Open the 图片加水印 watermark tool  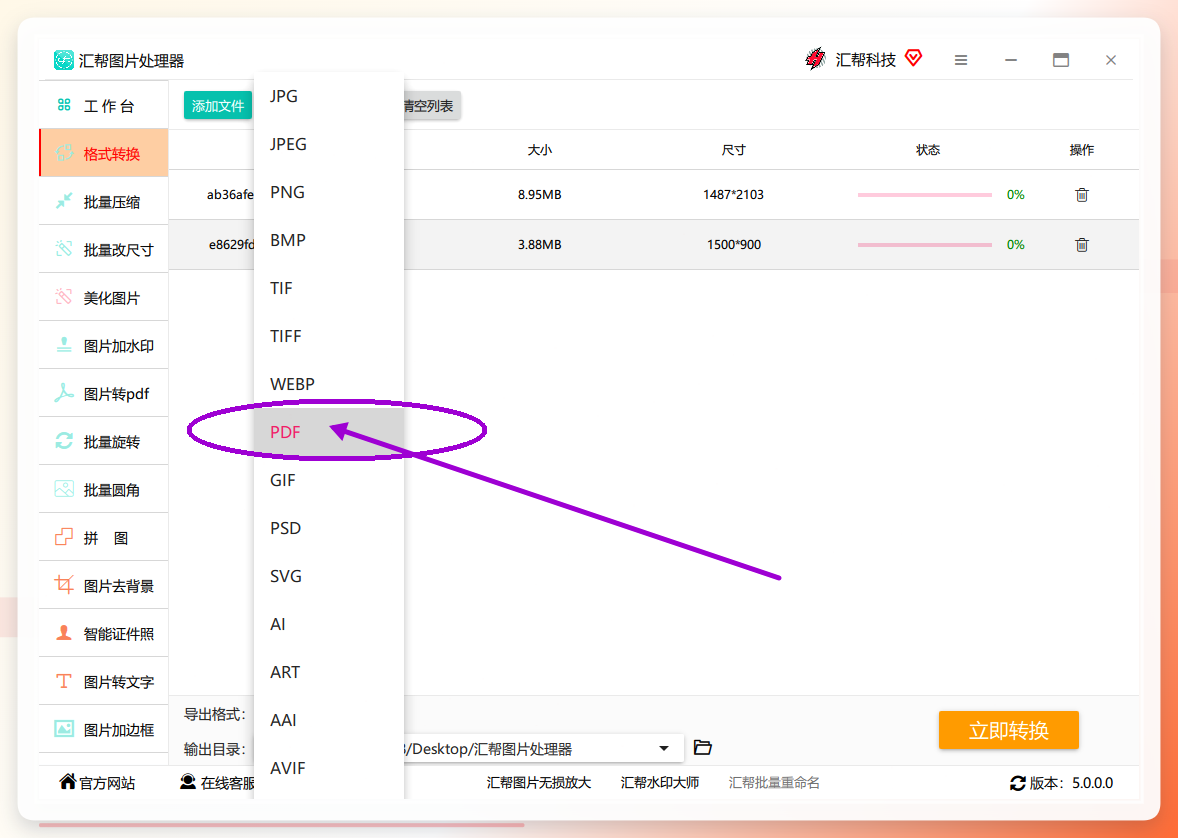point(104,346)
